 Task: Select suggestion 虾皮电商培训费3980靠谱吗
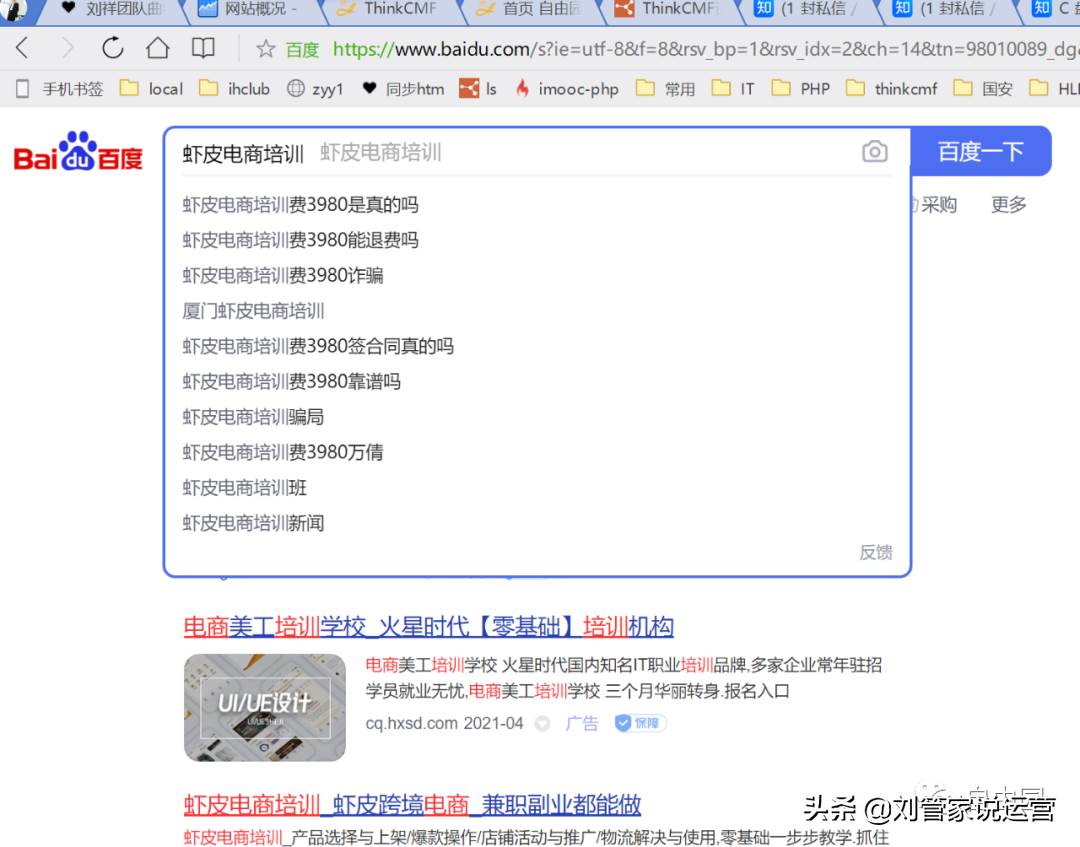(291, 381)
